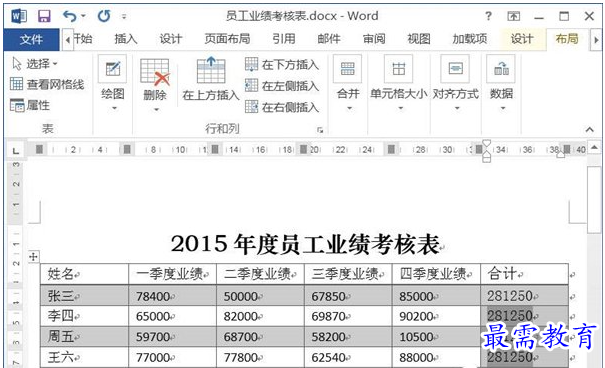Switch to the 页面布局 tab

[227, 39]
